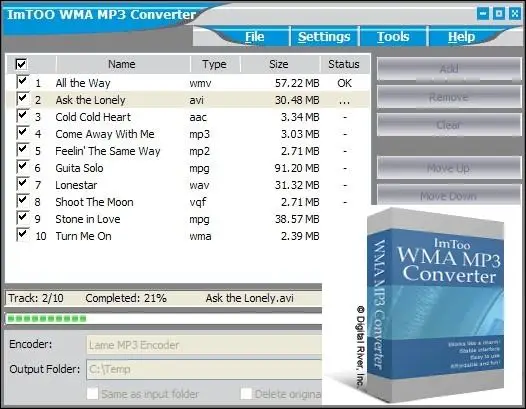Sort by the Size column header
This screenshot has height=409, width=526.
pos(279,64)
